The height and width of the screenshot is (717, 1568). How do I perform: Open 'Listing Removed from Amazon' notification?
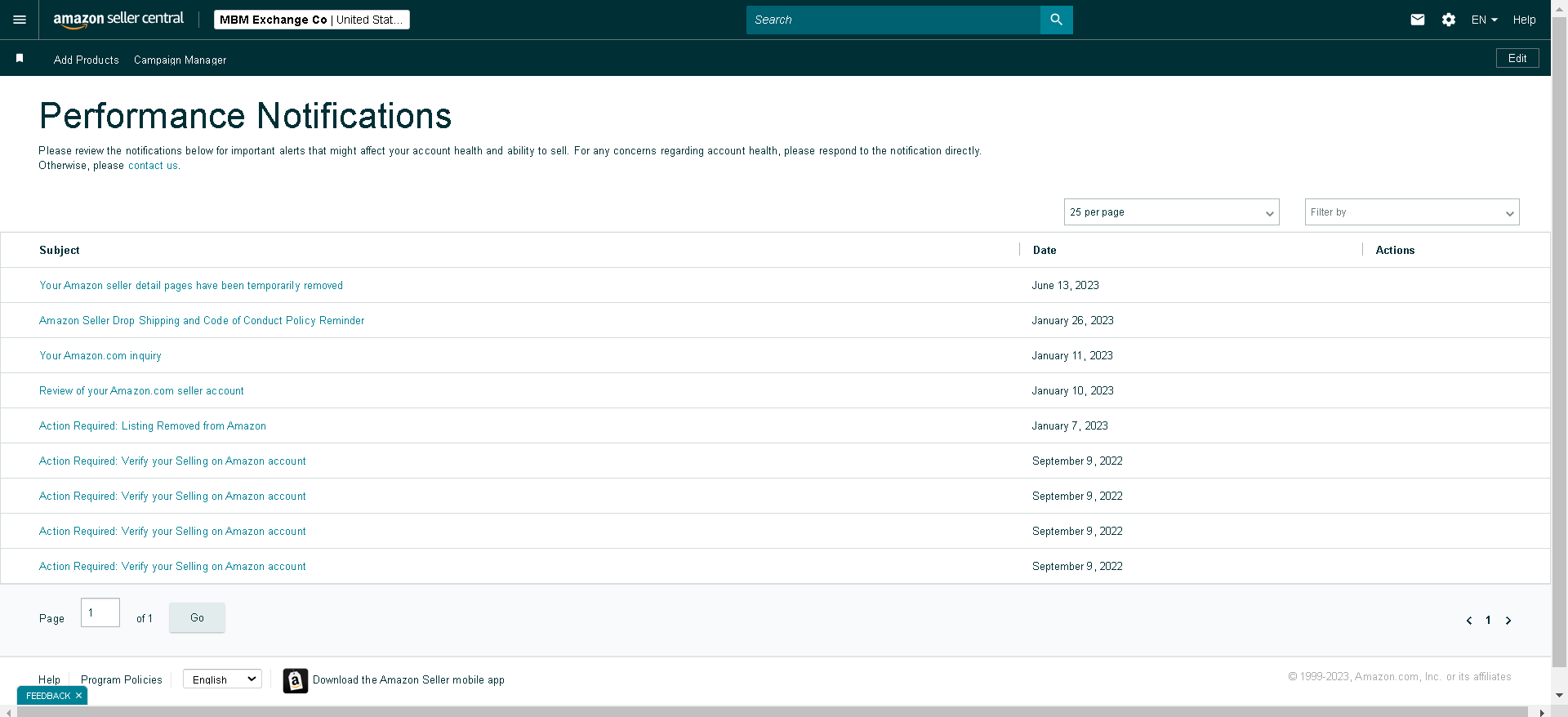pos(153,426)
